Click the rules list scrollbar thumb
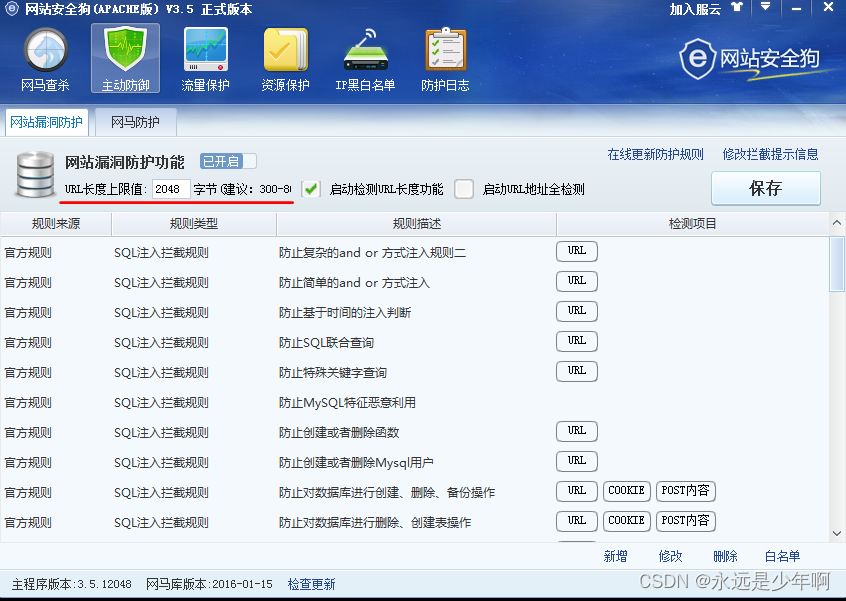This screenshot has width=846, height=601. coord(837,264)
